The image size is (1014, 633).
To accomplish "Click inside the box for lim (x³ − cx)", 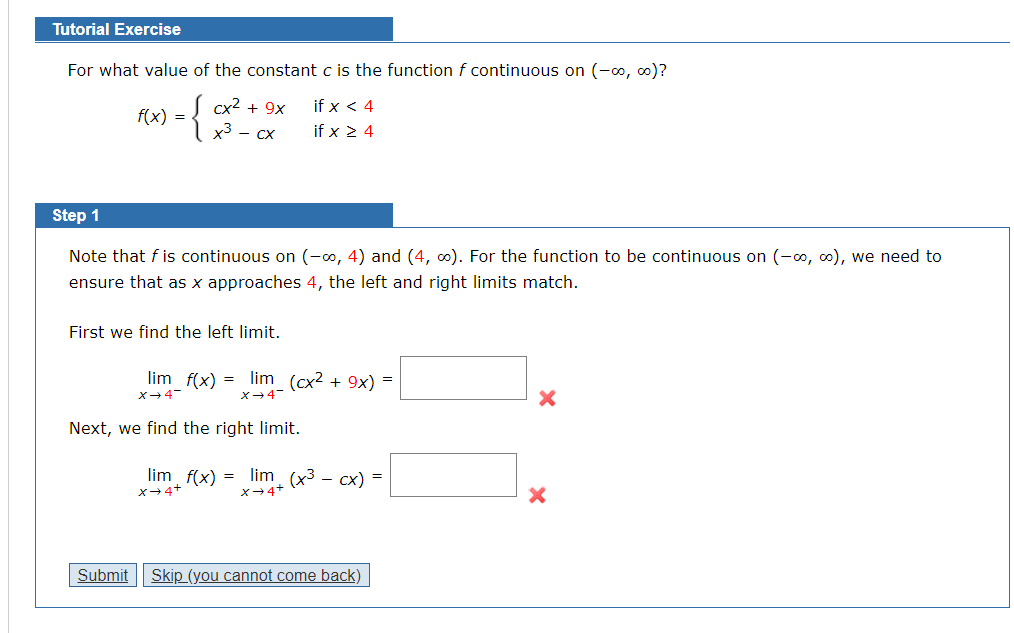I will (453, 474).
